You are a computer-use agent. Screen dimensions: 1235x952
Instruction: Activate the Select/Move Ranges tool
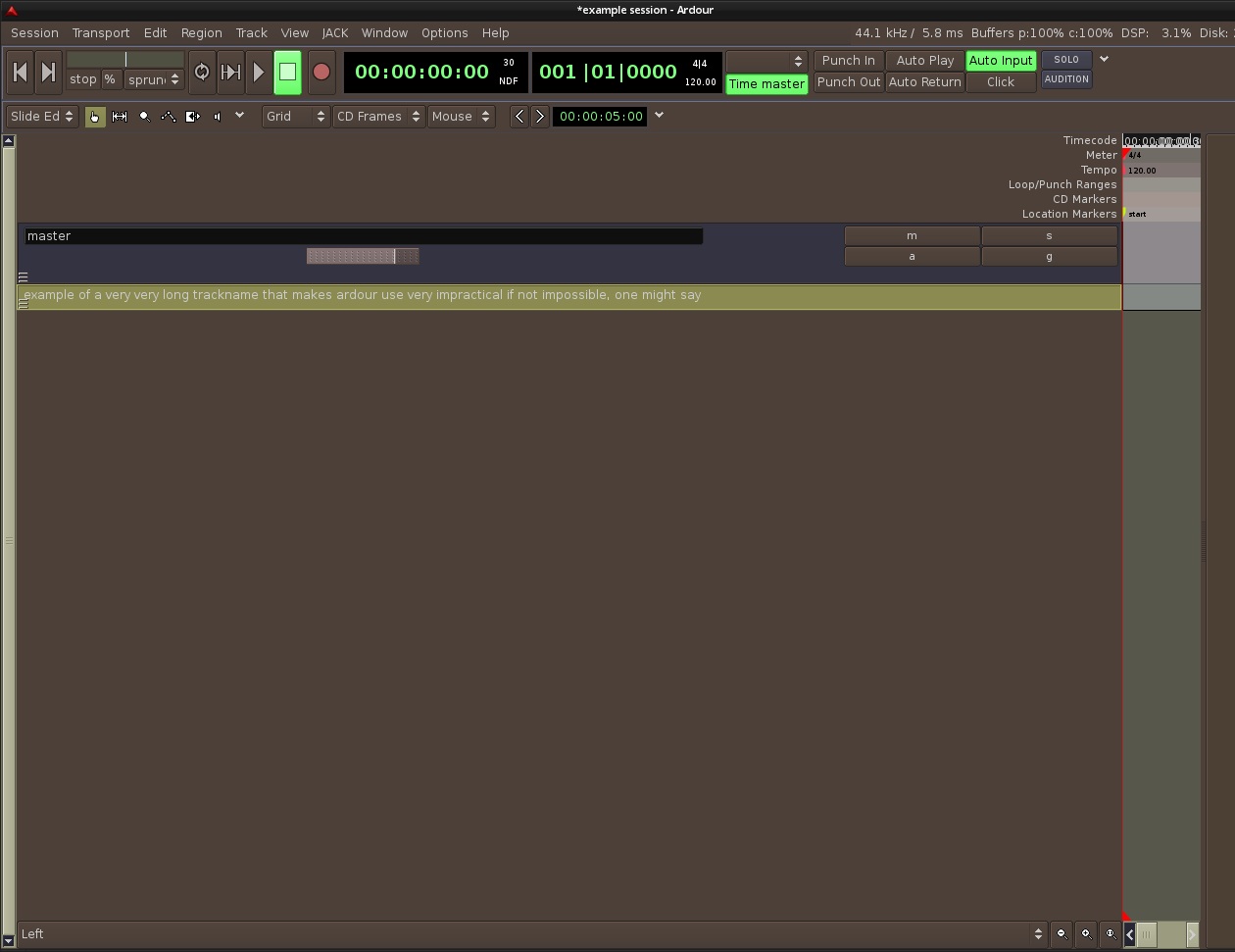point(120,117)
